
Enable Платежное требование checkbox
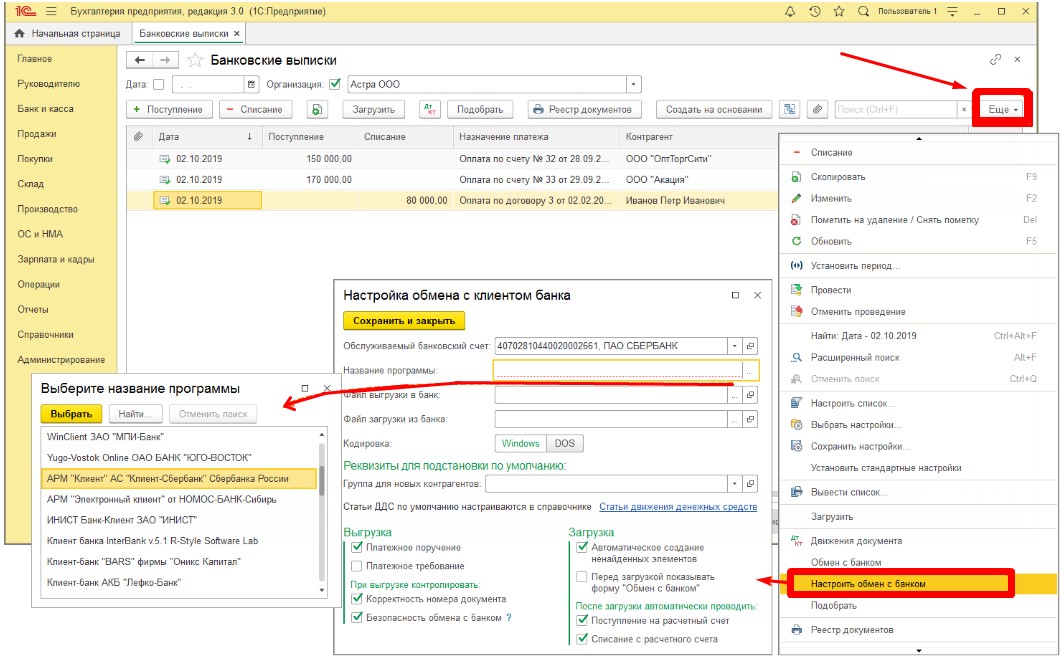[x=357, y=566]
